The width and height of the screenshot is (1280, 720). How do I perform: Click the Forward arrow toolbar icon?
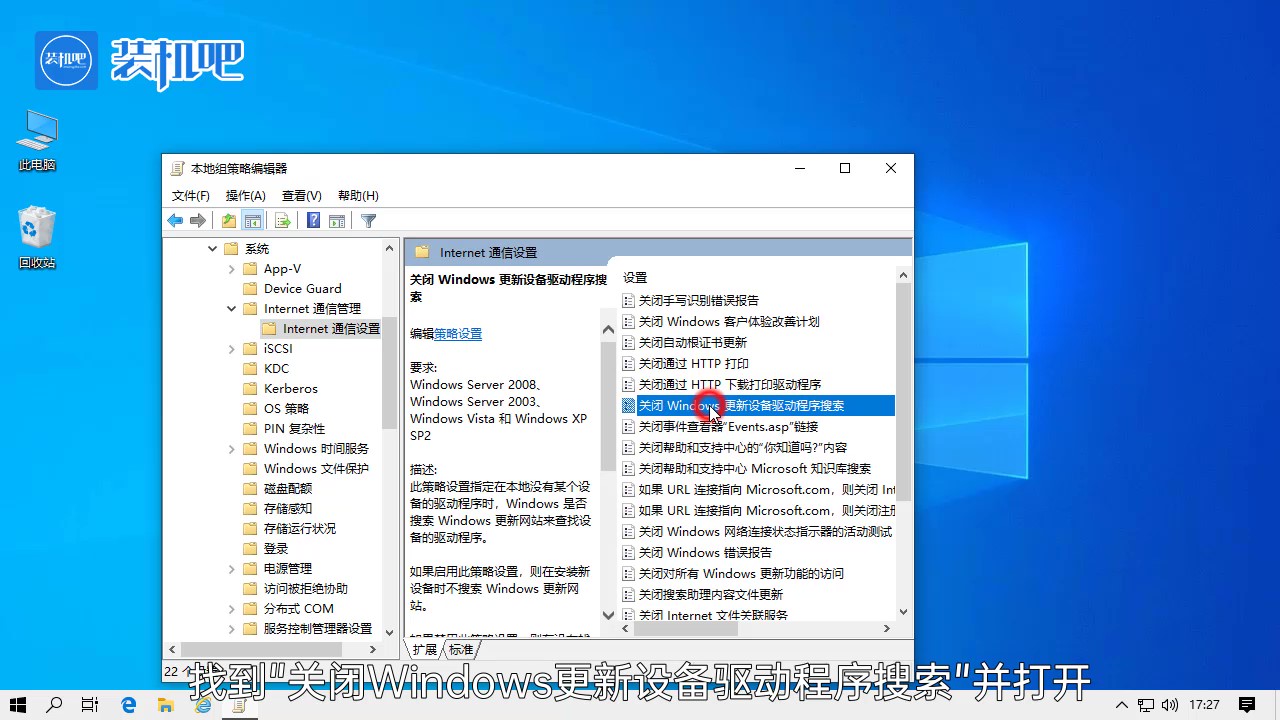coord(198,220)
